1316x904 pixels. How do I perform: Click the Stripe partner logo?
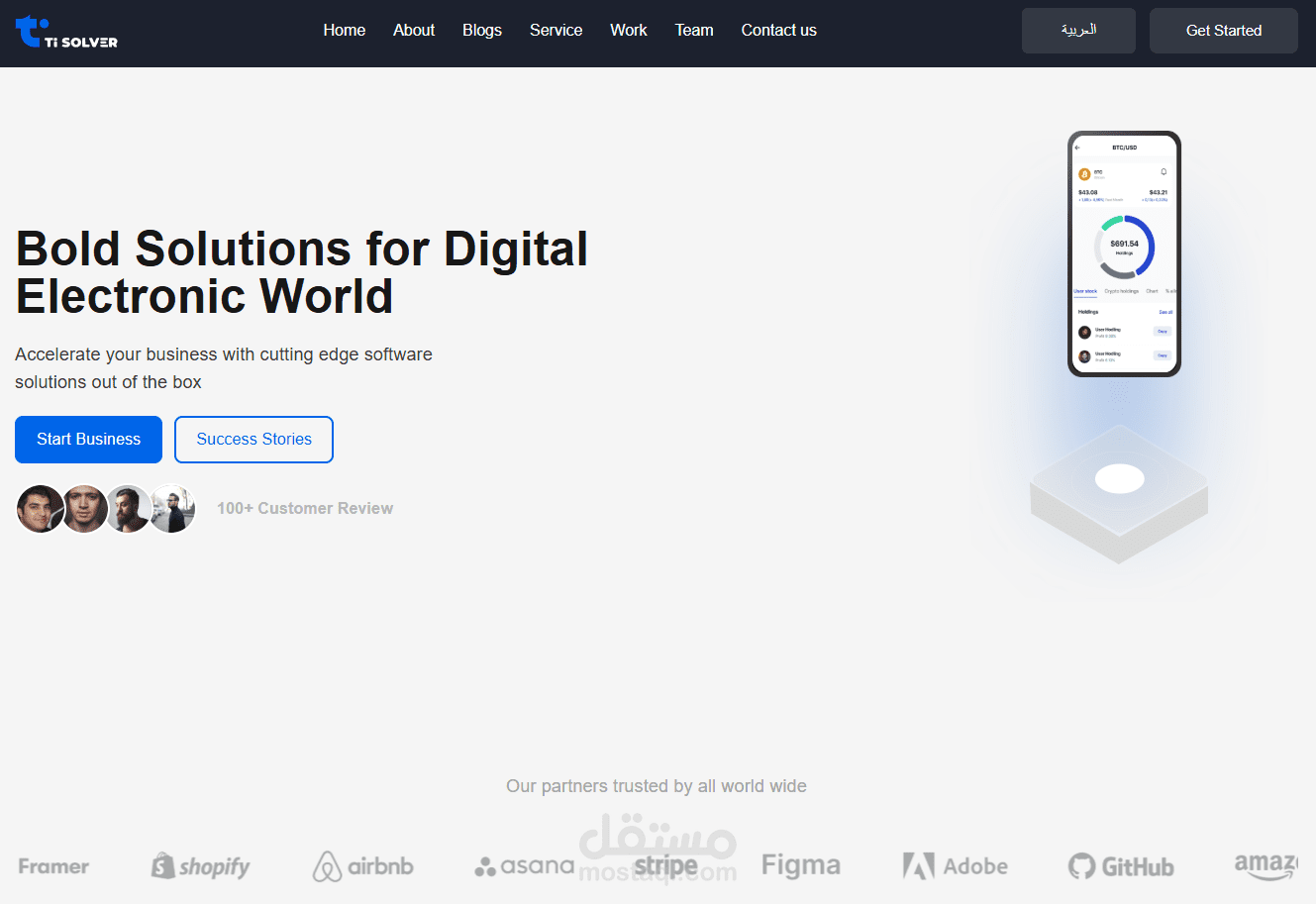(x=665, y=866)
